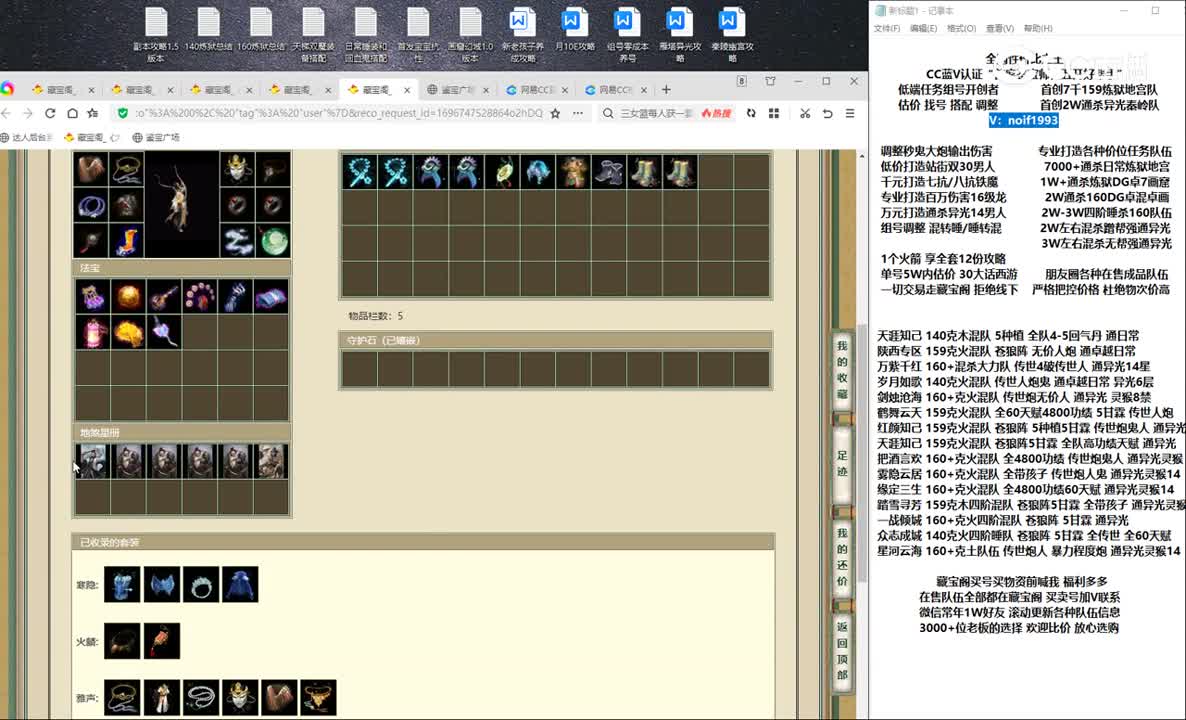Open the 藏宝阁 bookmark in bookmarks bar

click(x=92, y=138)
